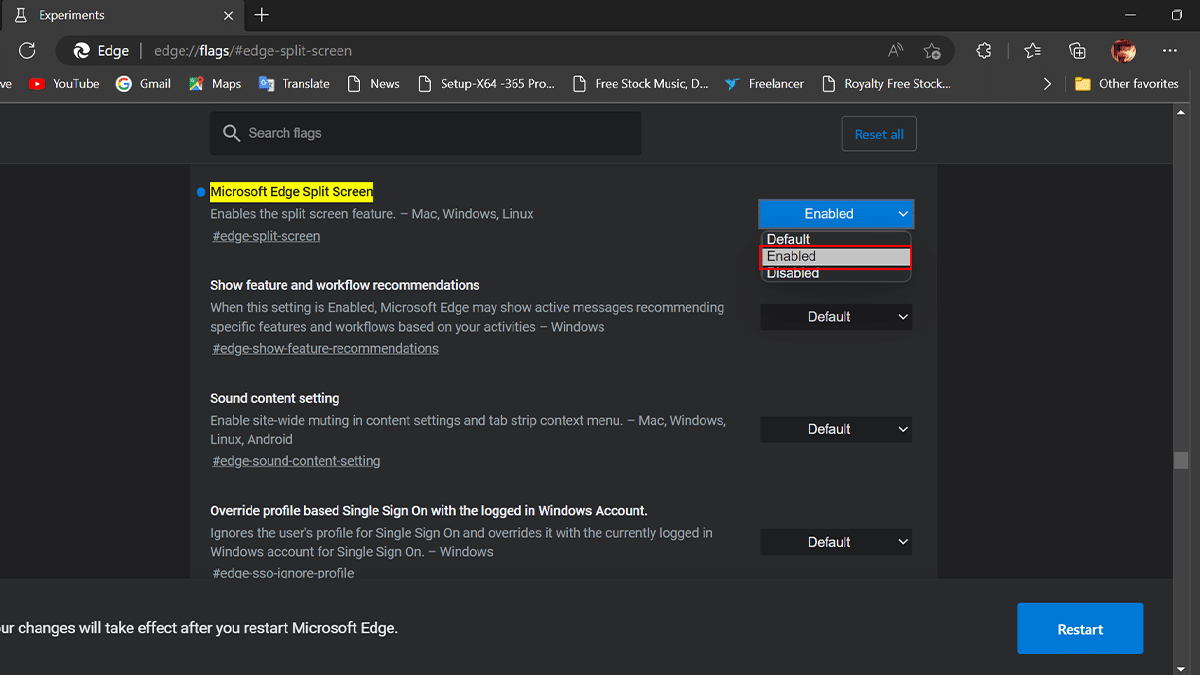
Task: Choose the Enabled option in open dropdown
Action: pos(834,257)
